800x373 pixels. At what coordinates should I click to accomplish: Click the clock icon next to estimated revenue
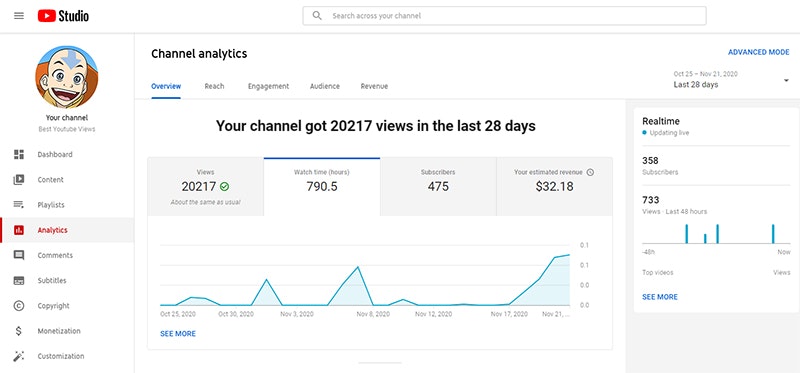pyautogui.click(x=590, y=172)
